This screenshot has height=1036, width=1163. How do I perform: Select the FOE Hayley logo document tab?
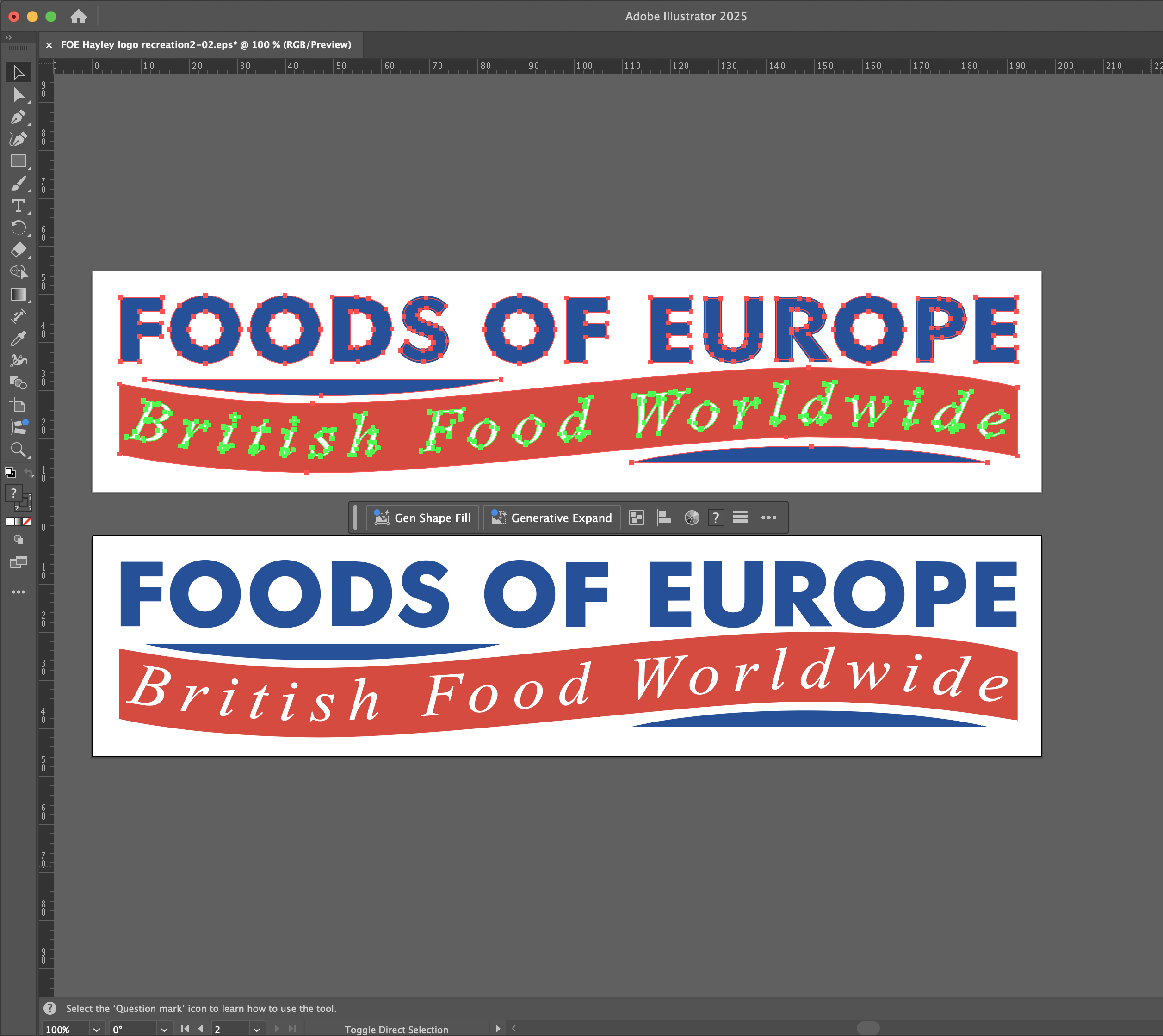coord(205,45)
